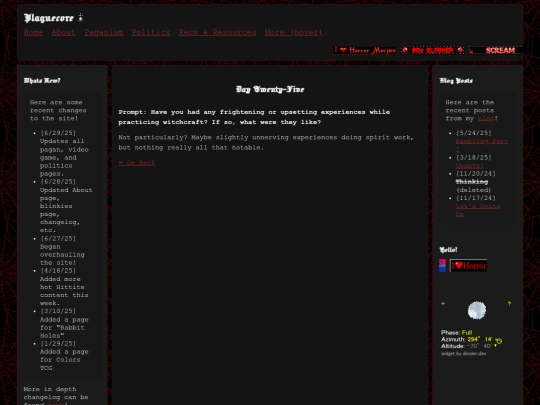Viewport: 540px width, 405px height.
Task: Click the yellow dot left of moon
Action: (443, 304)
